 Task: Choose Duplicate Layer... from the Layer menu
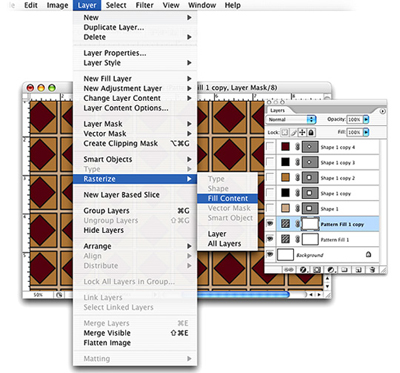[x=135, y=27]
